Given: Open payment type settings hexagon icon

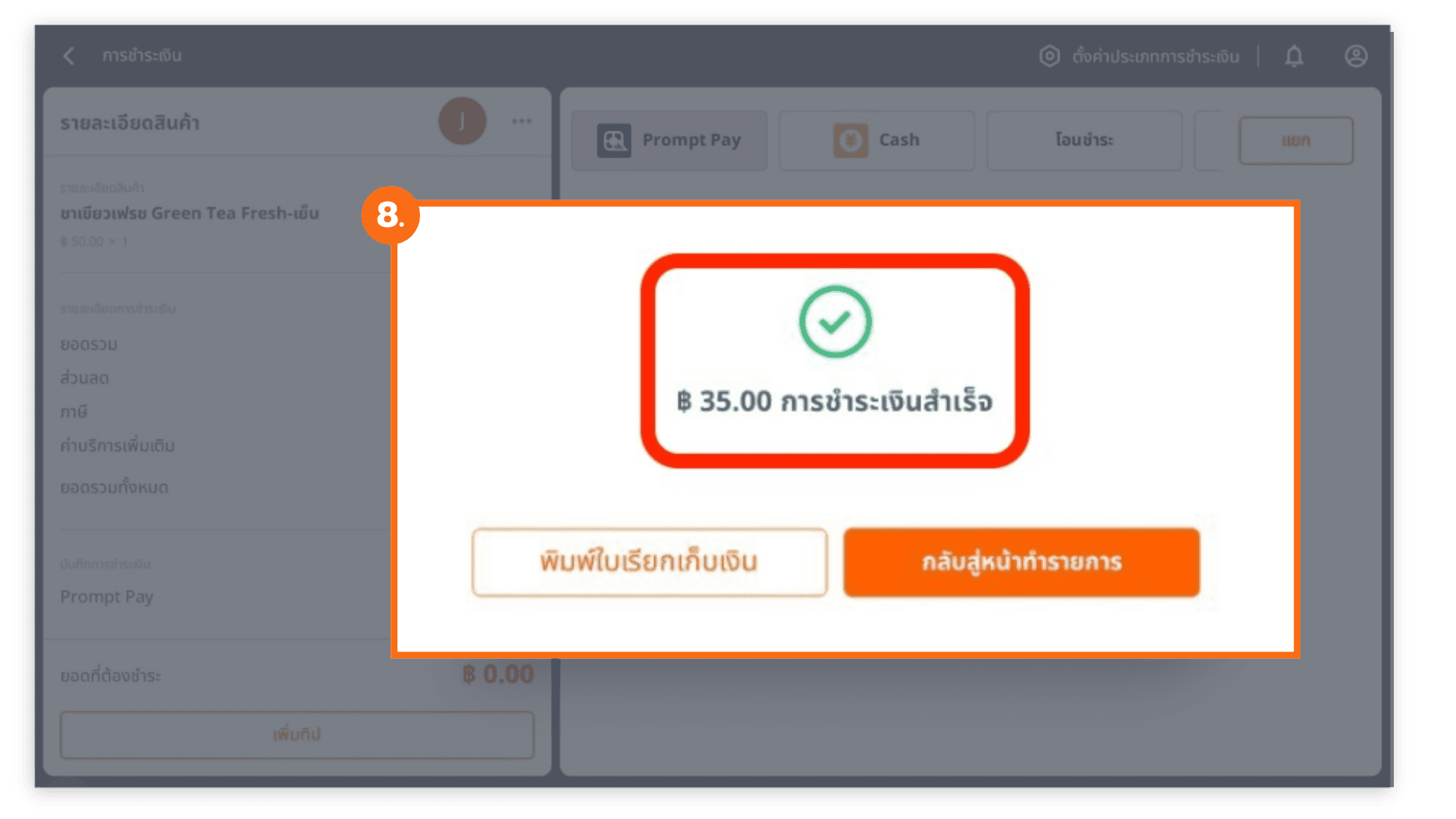Looking at the screenshot, I should (x=1050, y=56).
